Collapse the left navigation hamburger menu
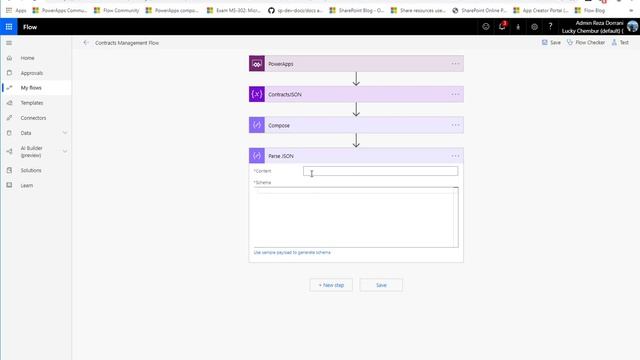This screenshot has height=360, width=640. [9, 43]
